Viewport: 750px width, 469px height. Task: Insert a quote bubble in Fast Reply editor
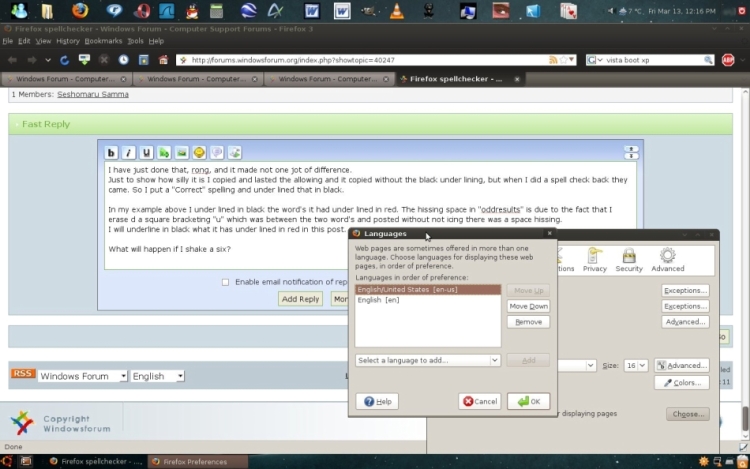tap(217, 153)
